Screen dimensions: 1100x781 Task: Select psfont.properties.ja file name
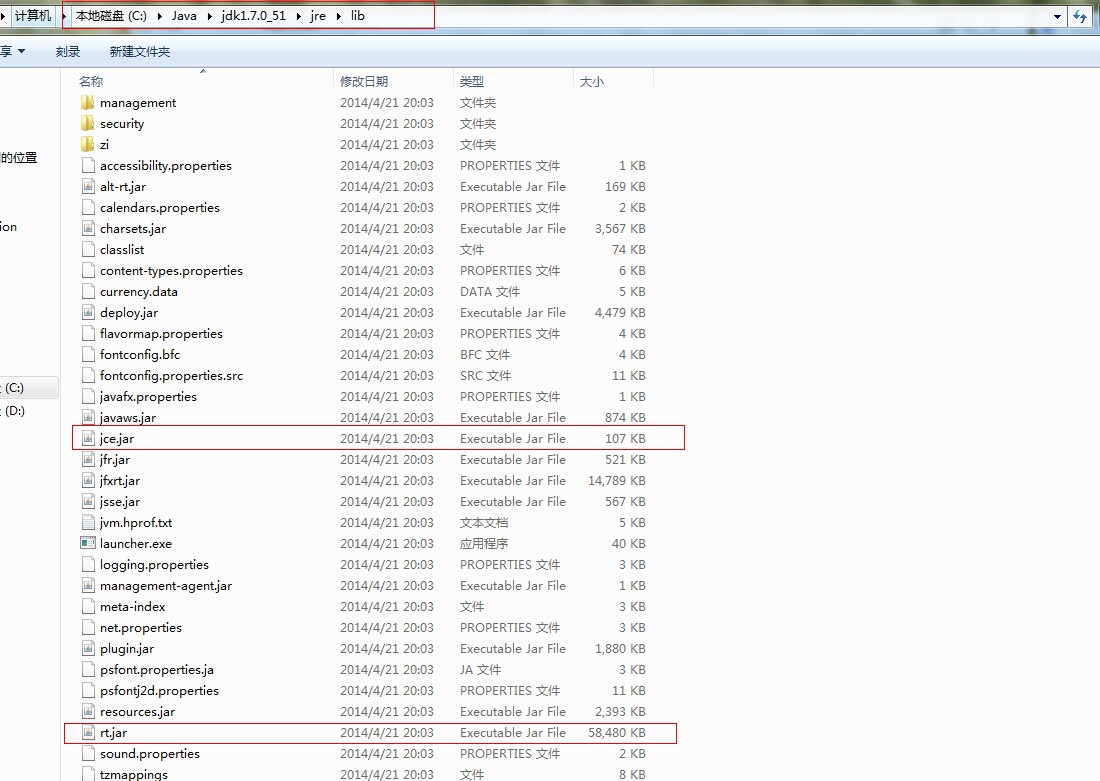(156, 669)
